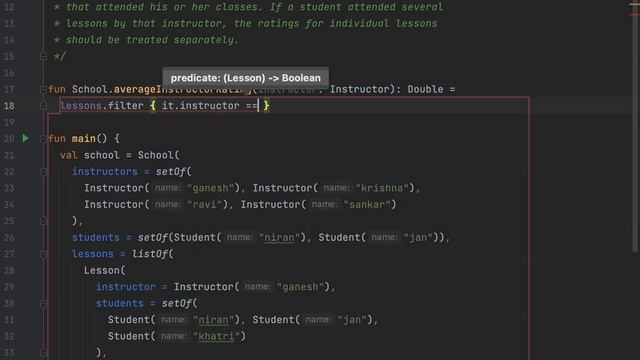Click line number 28 in the gutter

[x=9, y=270]
